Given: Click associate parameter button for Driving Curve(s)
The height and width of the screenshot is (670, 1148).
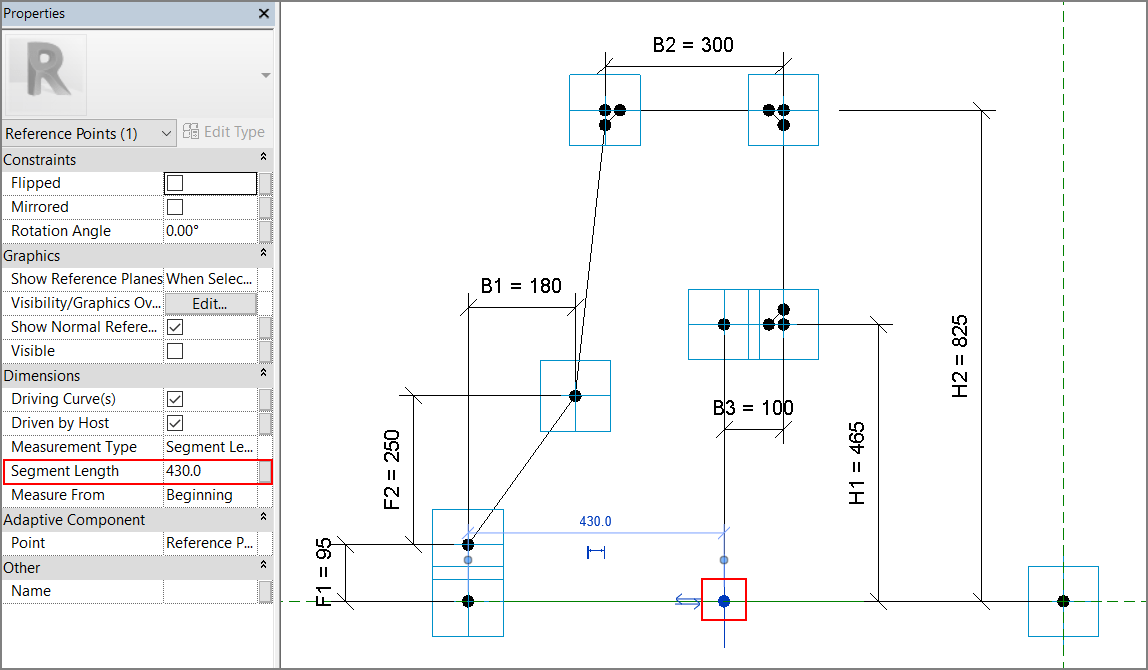Looking at the screenshot, I should [266, 399].
